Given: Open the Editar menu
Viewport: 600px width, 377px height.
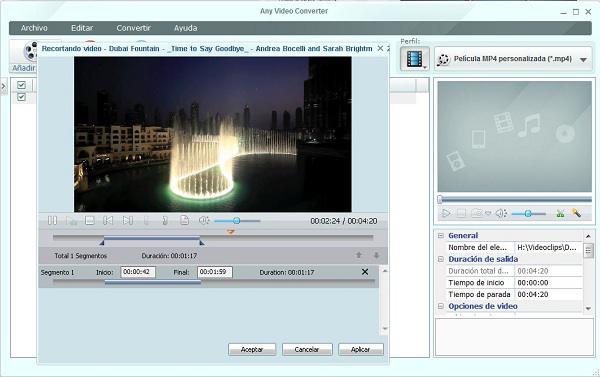Looking at the screenshot, I should [82, 28].
